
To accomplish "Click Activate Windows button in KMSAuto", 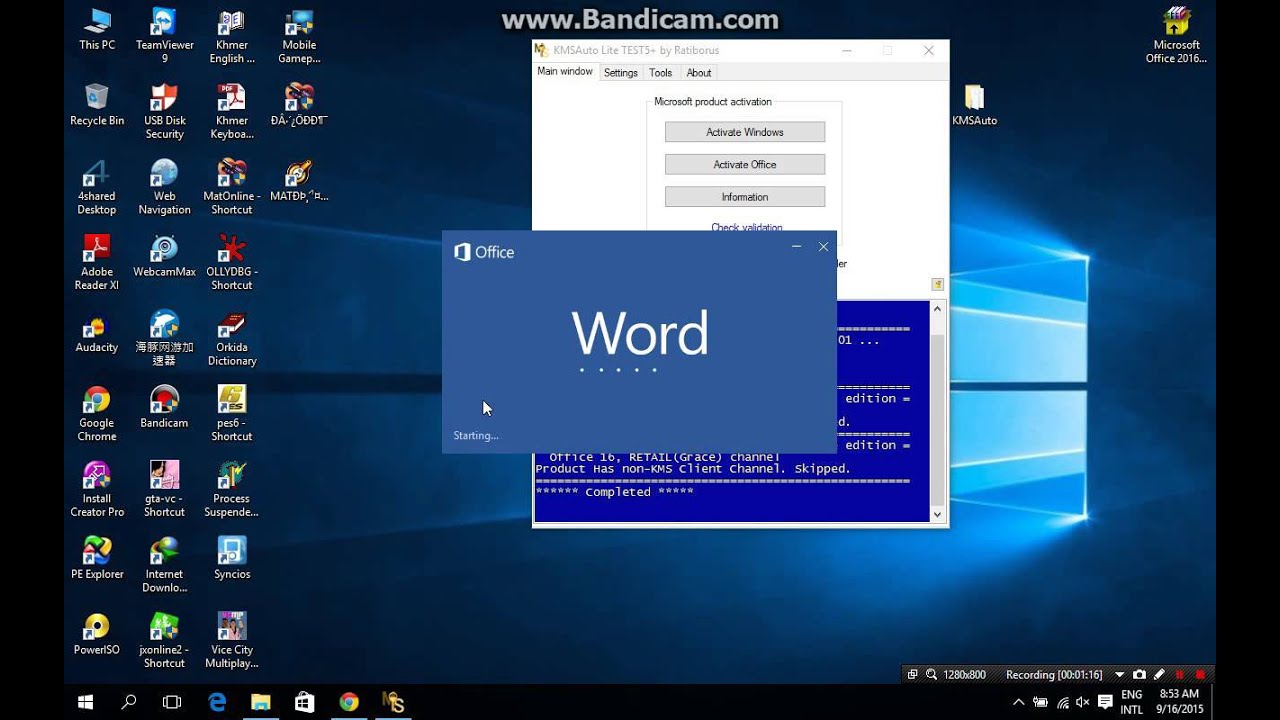I will coord(745,132).
